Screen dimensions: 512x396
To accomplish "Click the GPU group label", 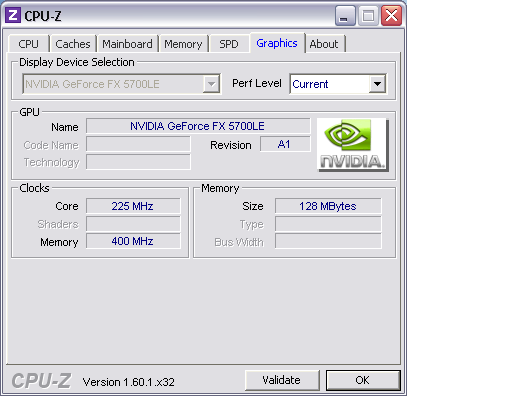I will (29, 112).
